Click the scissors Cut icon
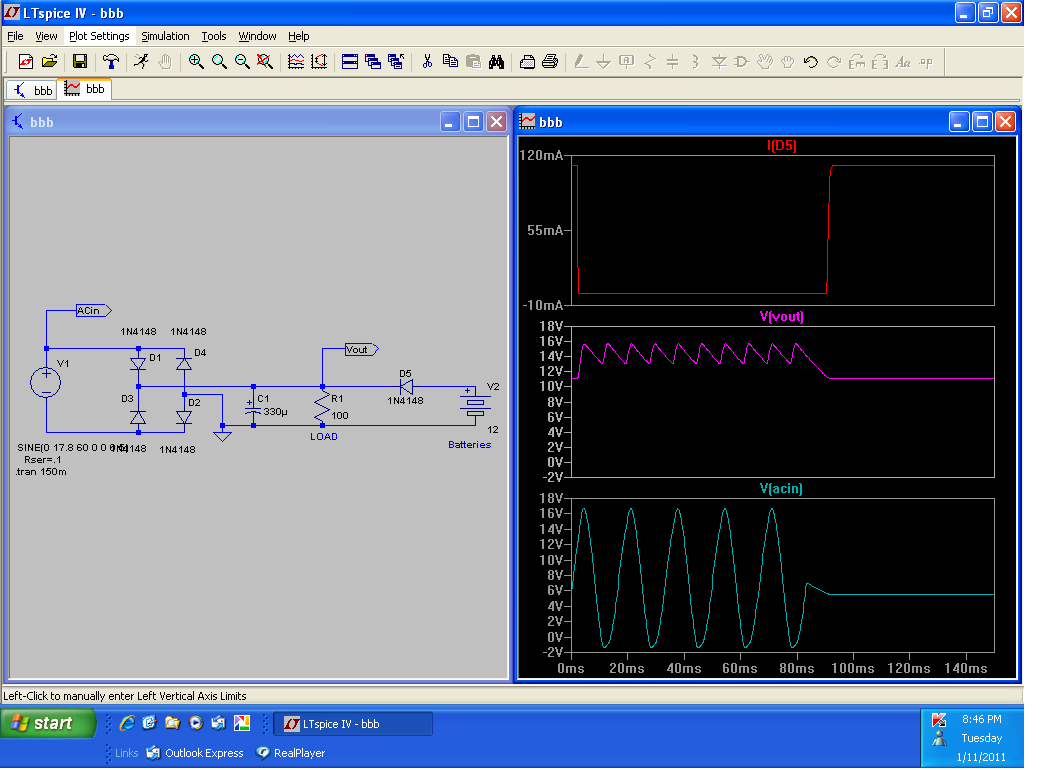This screenshot has width=1042, height=770. [x=427, y=62]
